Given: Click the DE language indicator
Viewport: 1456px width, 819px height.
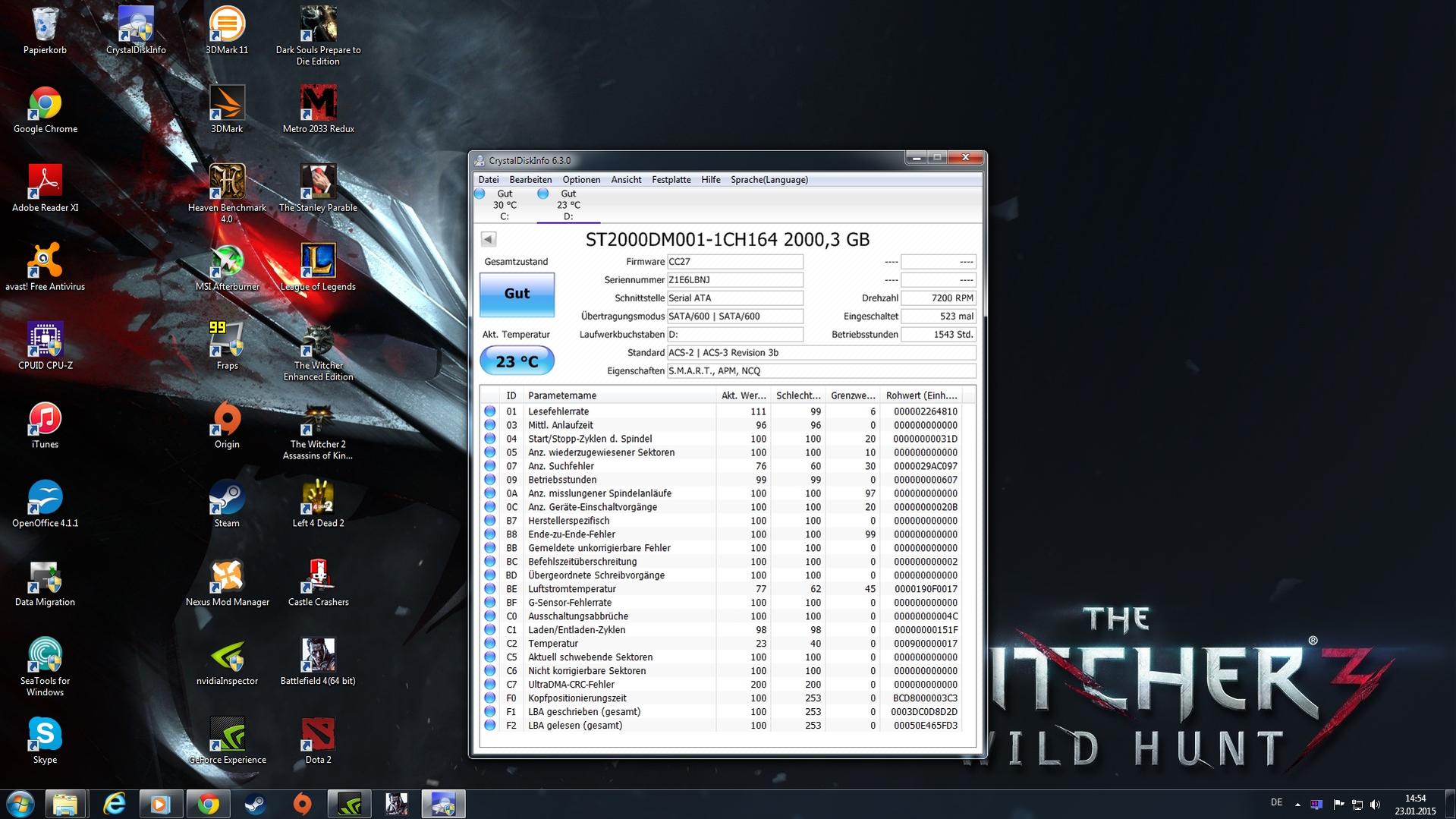Looking at the screenshot, I should pyautogui.click(x=1276, y=802).
